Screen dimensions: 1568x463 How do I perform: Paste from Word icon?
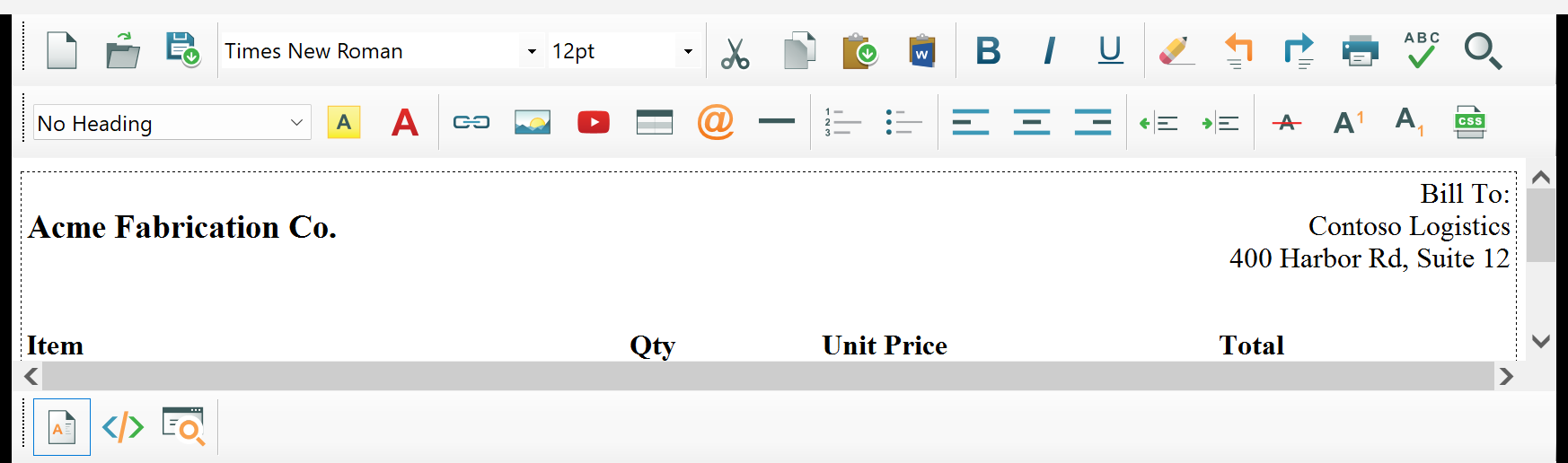click(921, 50)
